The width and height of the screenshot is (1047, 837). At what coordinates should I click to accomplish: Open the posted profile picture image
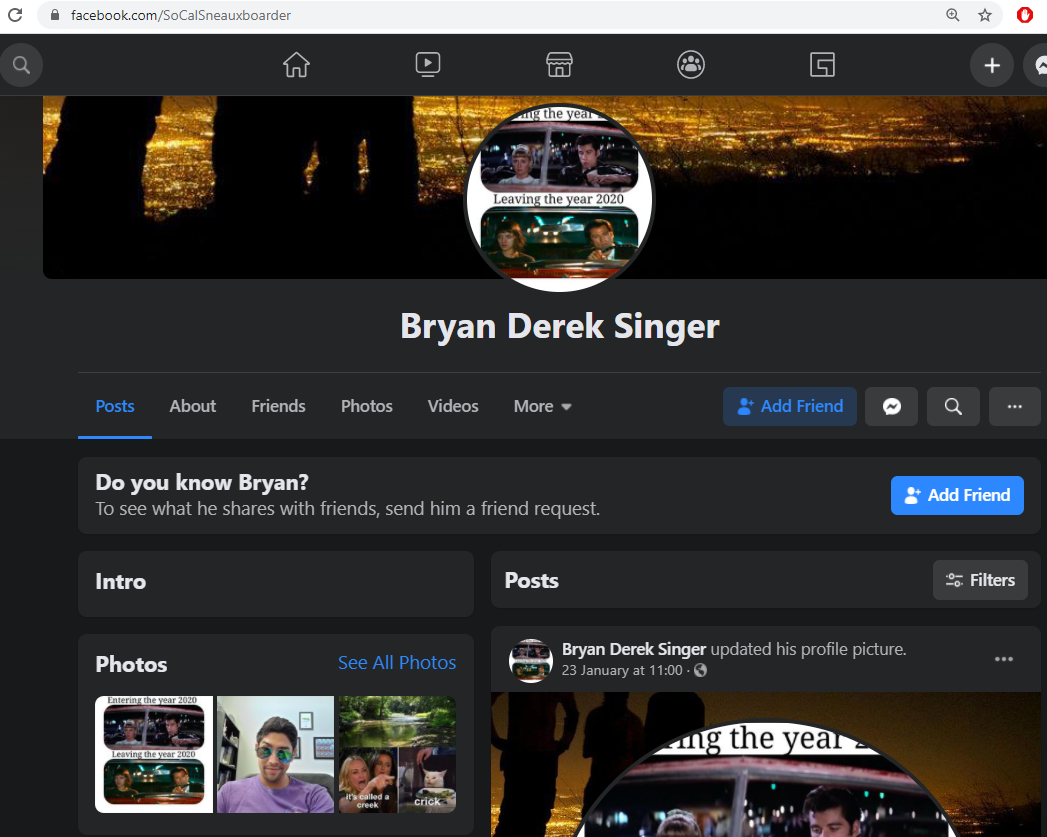(x=766, y=765)
